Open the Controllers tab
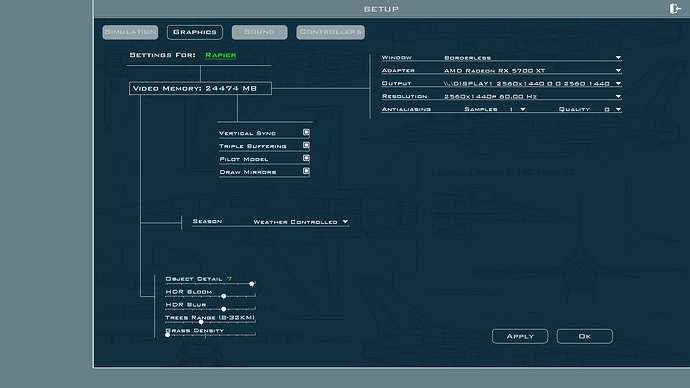 tap(330, 32)
